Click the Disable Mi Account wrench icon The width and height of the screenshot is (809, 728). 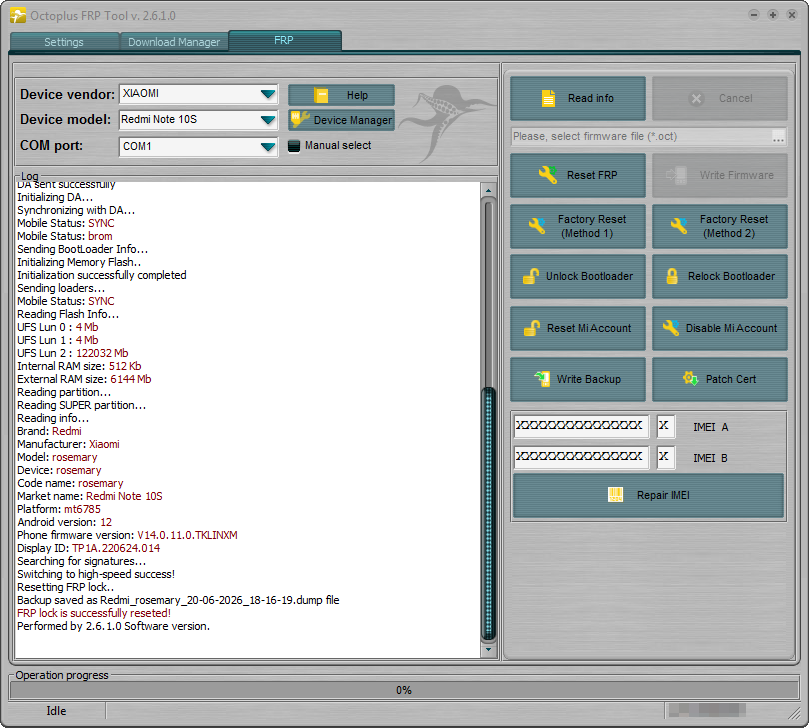tap(671, 328)
